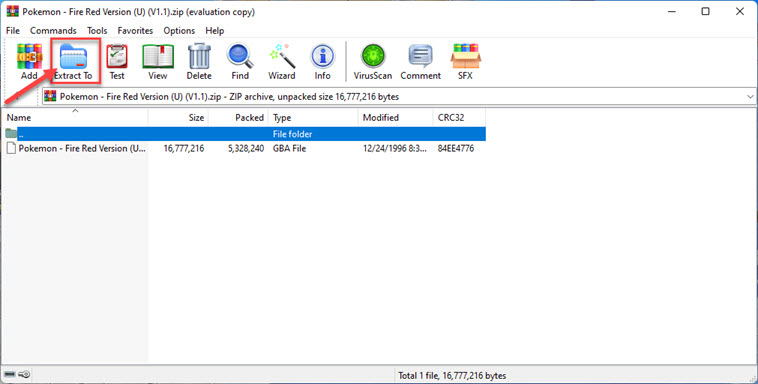The height and width of the screenshot is (384, 758).
Task: Sort by the Packed column header
Action: coord(238,118)
